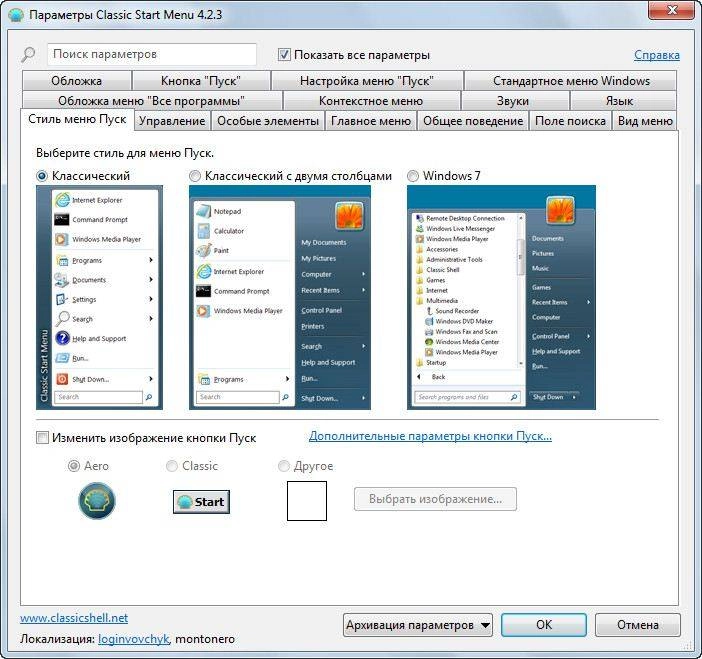702x659 pixels.
Task: Select Классический с двумя столбцами style
Action: click(195, 176)
